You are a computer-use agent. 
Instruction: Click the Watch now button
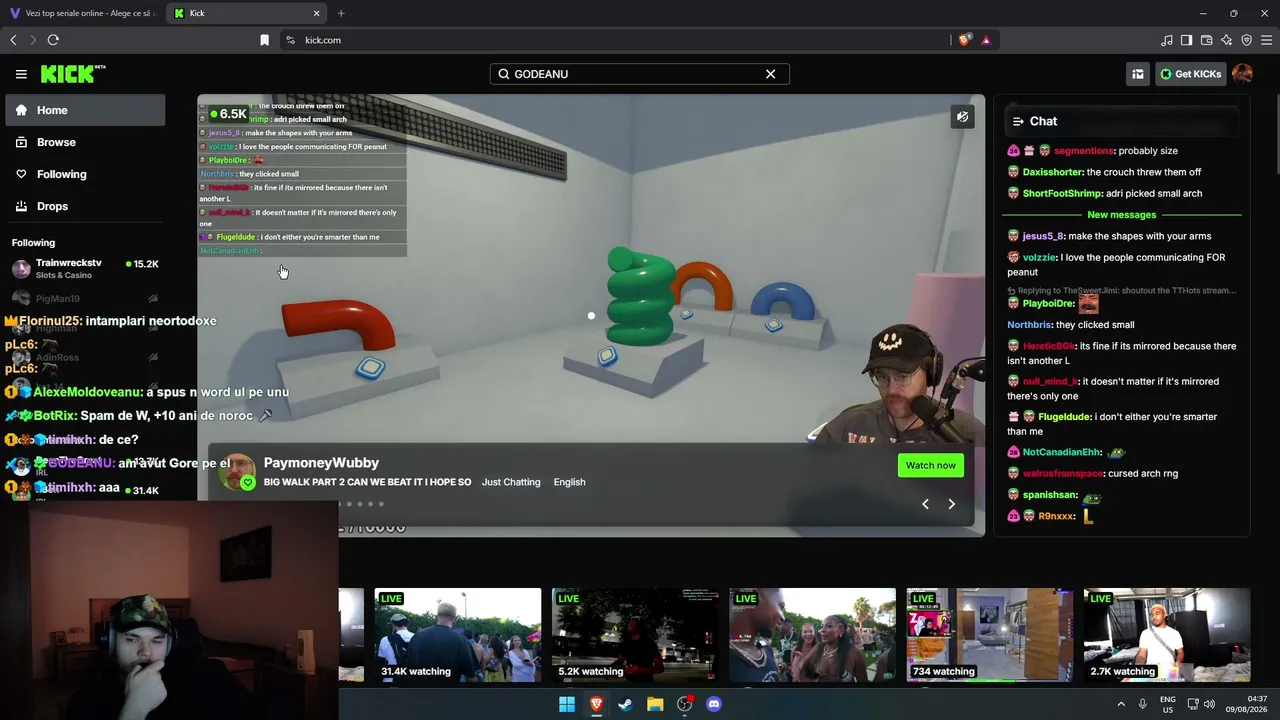tap(930, 465)
